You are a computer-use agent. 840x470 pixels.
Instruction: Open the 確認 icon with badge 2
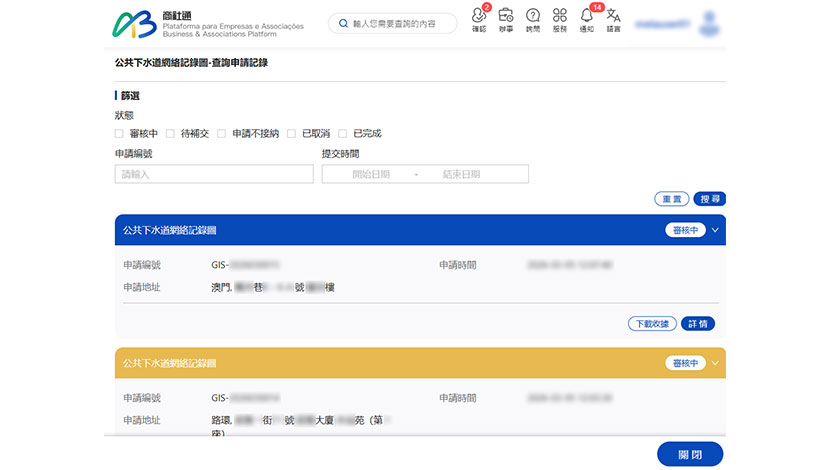tap(478, 17)
